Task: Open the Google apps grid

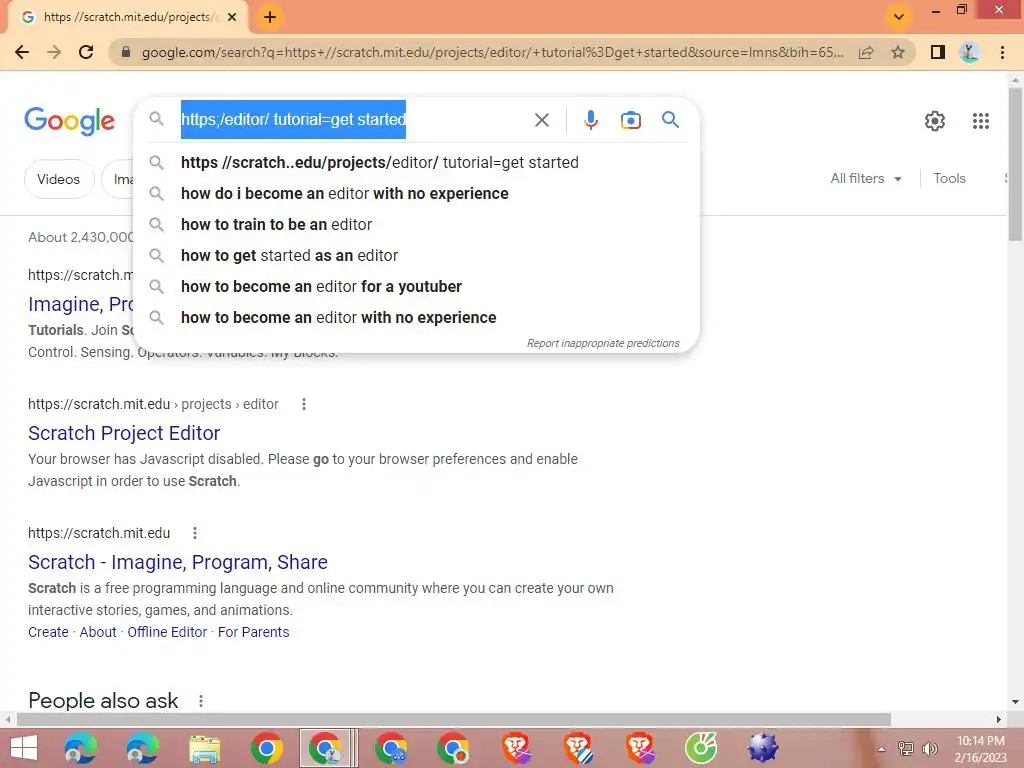Action: point(980,121)
